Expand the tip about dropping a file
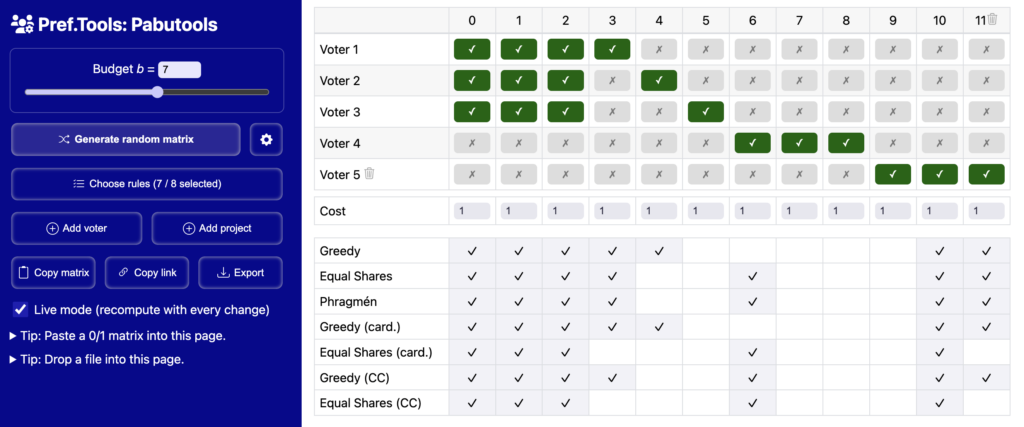Image resolution: width=1024 pixels, height=427 pixels. (x=97, y=359)
